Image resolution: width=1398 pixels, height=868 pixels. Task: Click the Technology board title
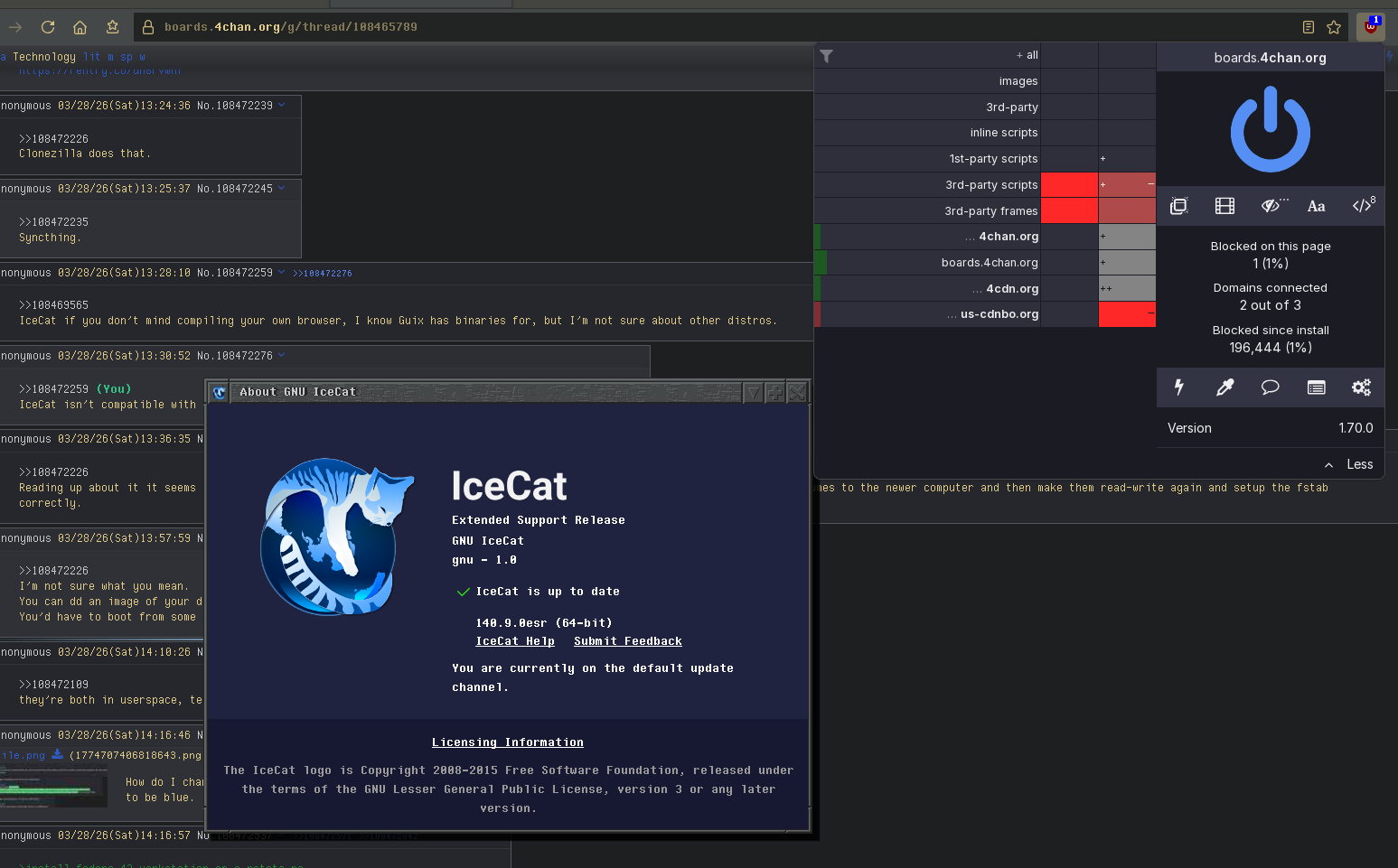pyautogui.click(x=44, y=57)
